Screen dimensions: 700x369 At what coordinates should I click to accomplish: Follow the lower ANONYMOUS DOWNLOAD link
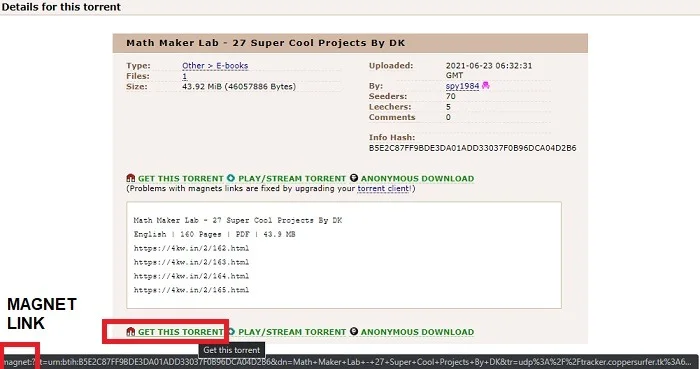pos(417,332)
